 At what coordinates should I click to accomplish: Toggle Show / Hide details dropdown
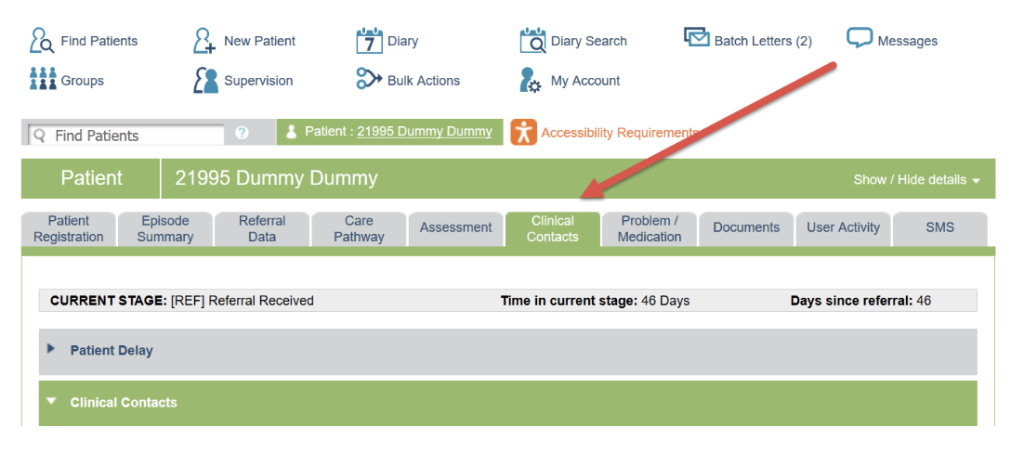point(916,180)
